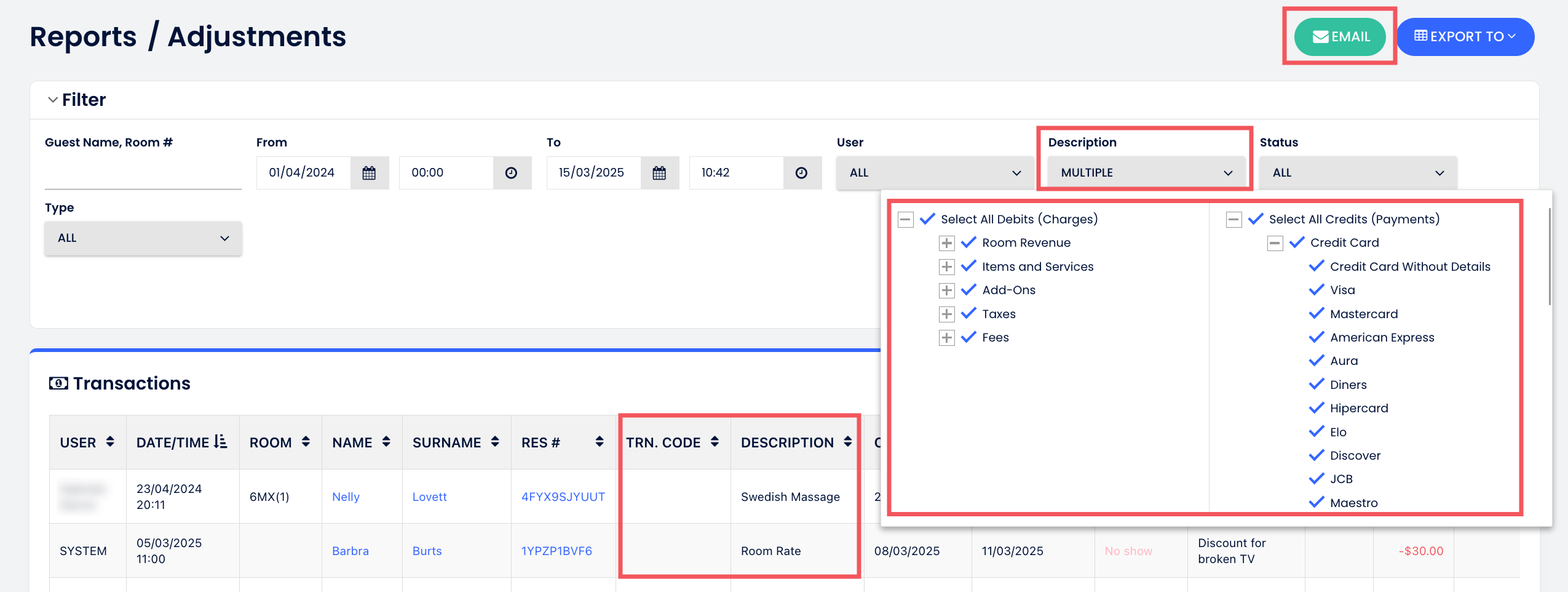Sort transactions by TRN. CODE column

click(715, 442)
